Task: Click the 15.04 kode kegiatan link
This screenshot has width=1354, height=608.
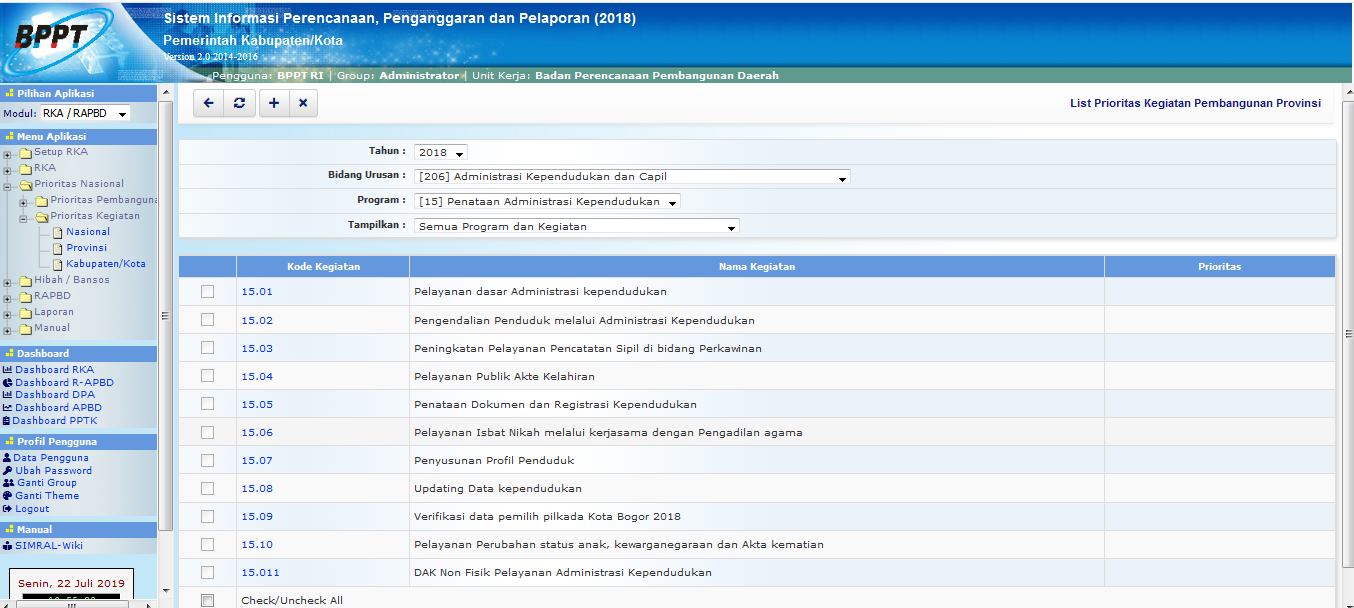Action: [x=257, y=377]
